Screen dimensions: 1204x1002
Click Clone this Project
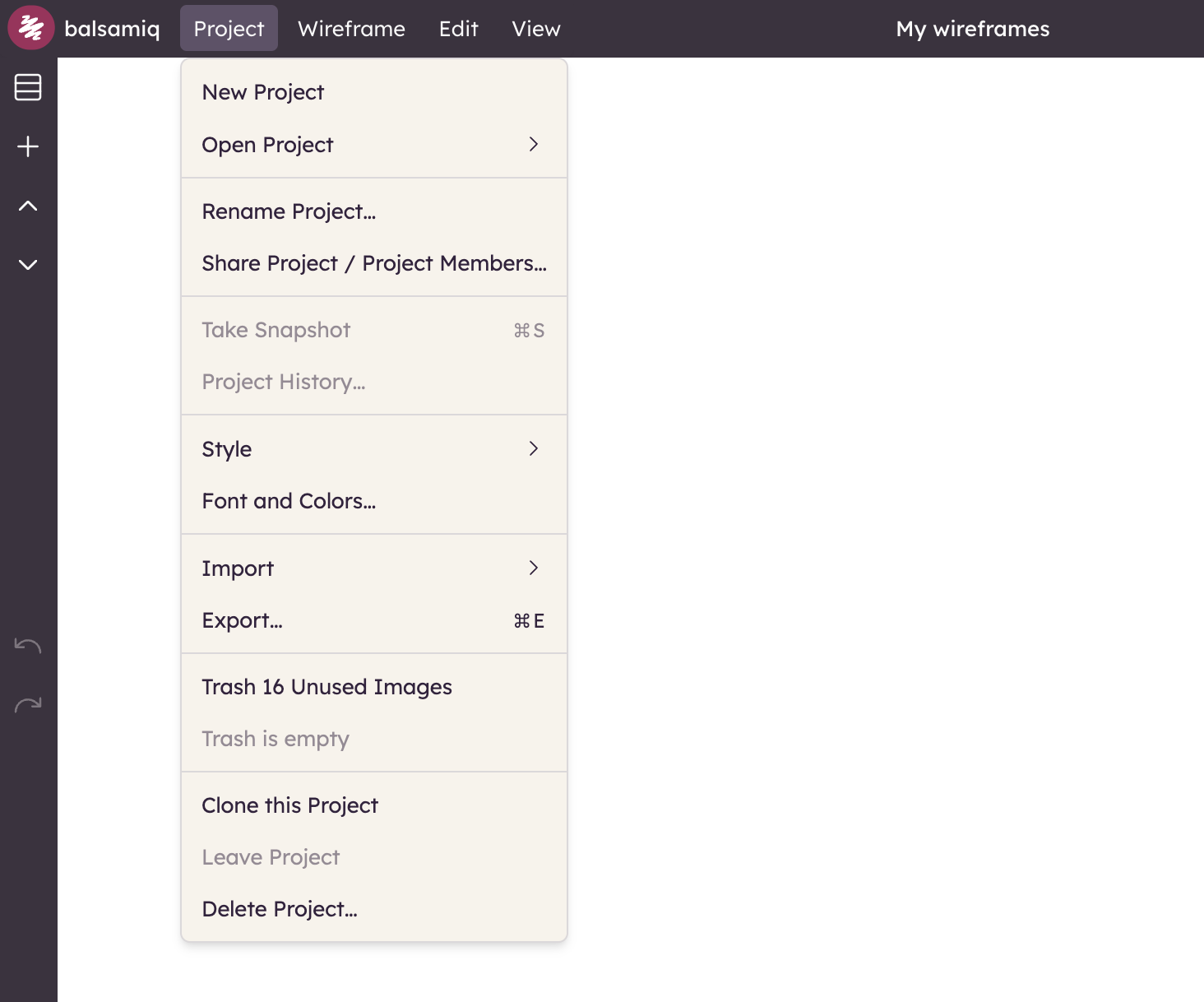tap(289, 805)
